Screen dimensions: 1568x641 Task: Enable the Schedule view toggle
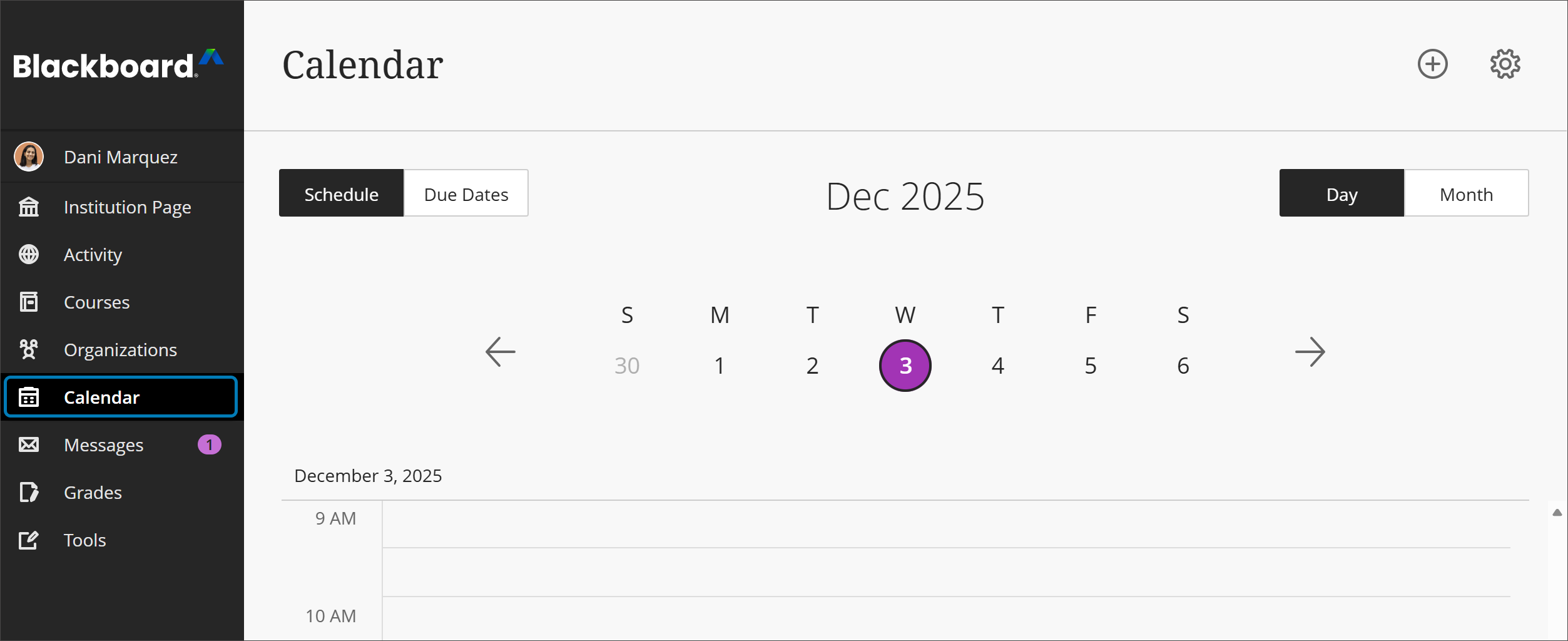[341, 193]
